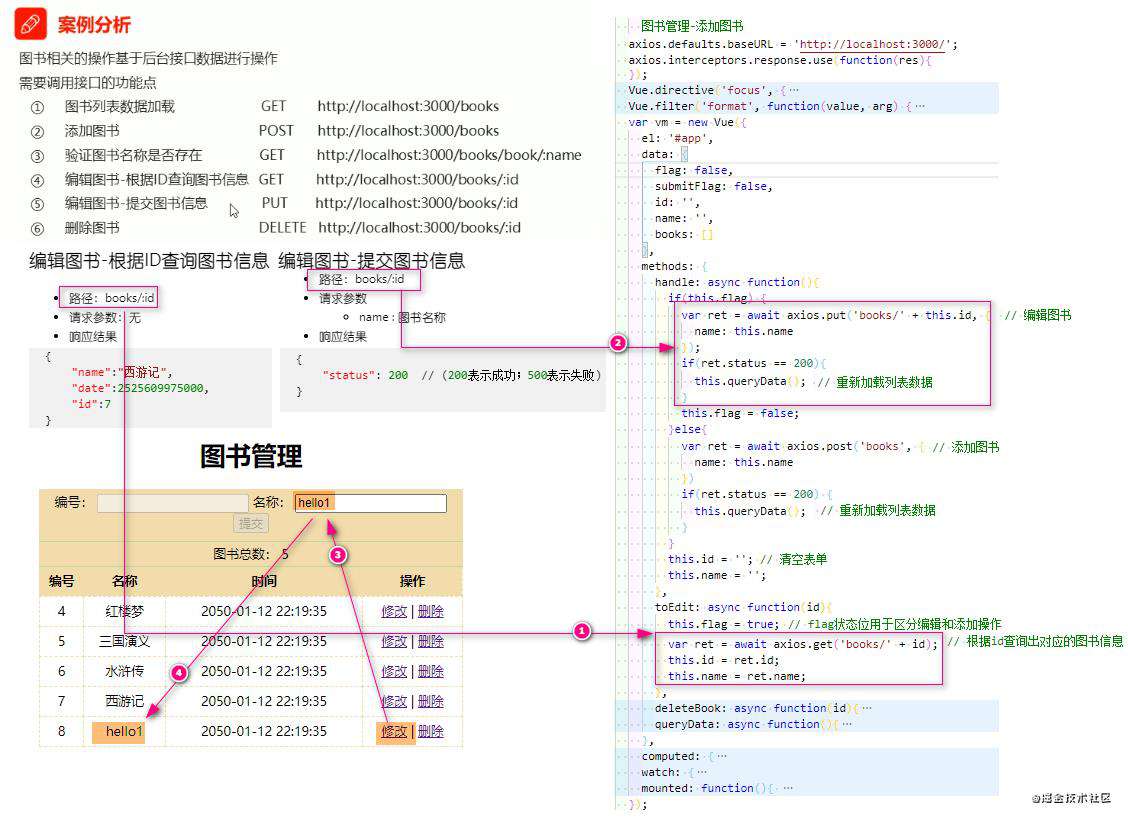The width and height of the screenshot is (1128, 819).
Task: Click the DELETE method label
Action: coord(283,227)
